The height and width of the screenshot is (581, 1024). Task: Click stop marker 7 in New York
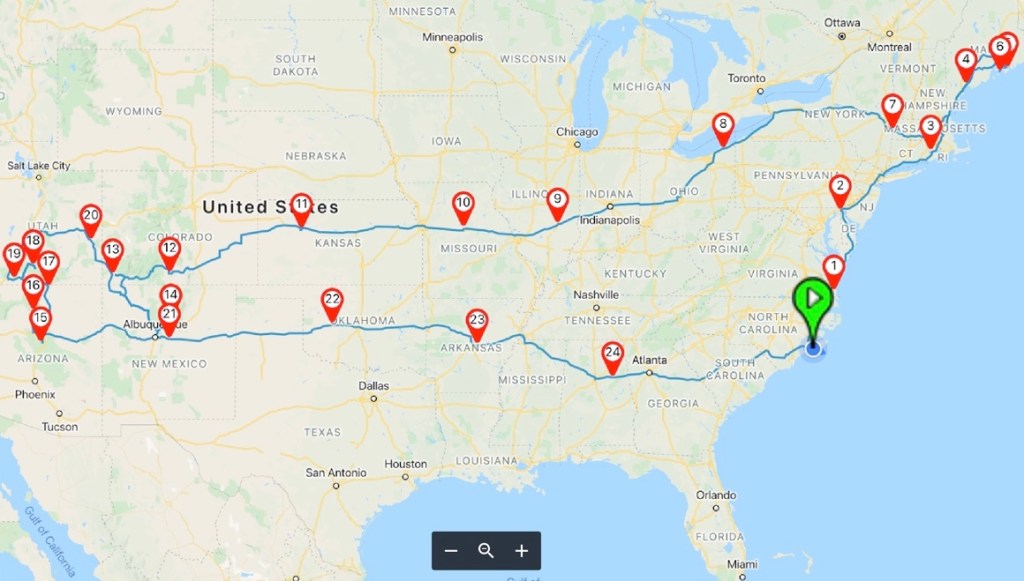click(x=892, y=110)
